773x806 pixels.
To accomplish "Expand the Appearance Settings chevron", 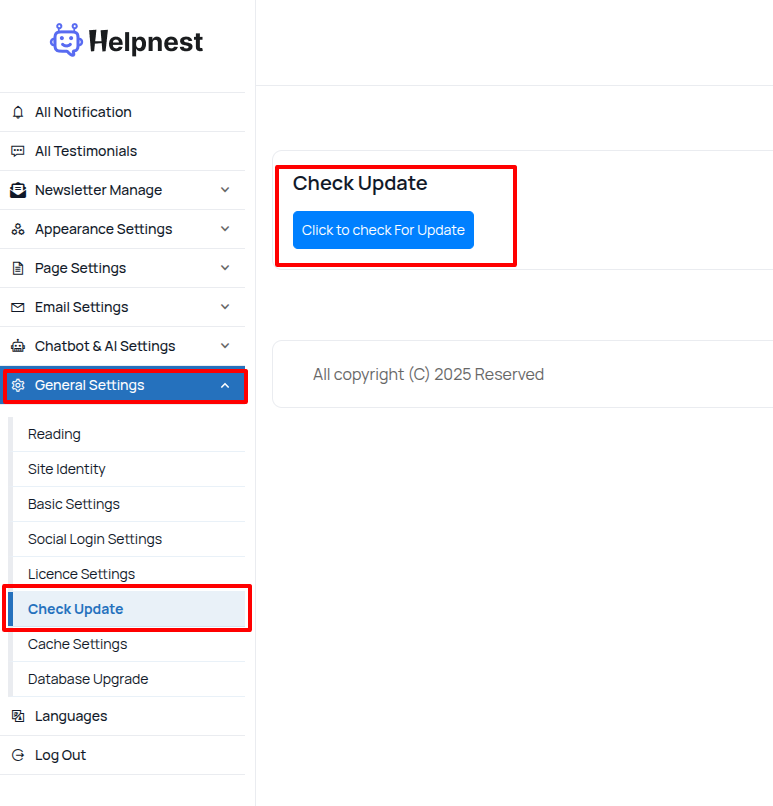I will [225, 229].
